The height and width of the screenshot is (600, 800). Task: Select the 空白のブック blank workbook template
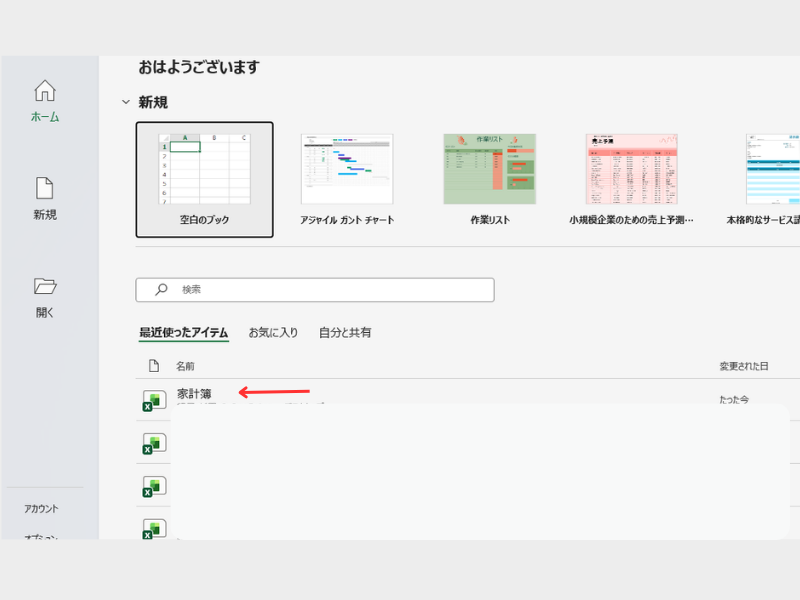pos(204,179)
